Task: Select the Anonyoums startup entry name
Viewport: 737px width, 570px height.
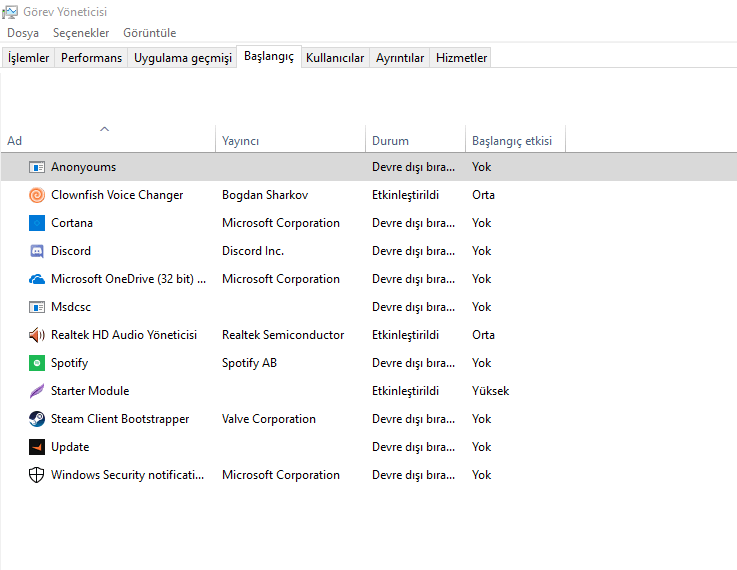Action: 83,167
